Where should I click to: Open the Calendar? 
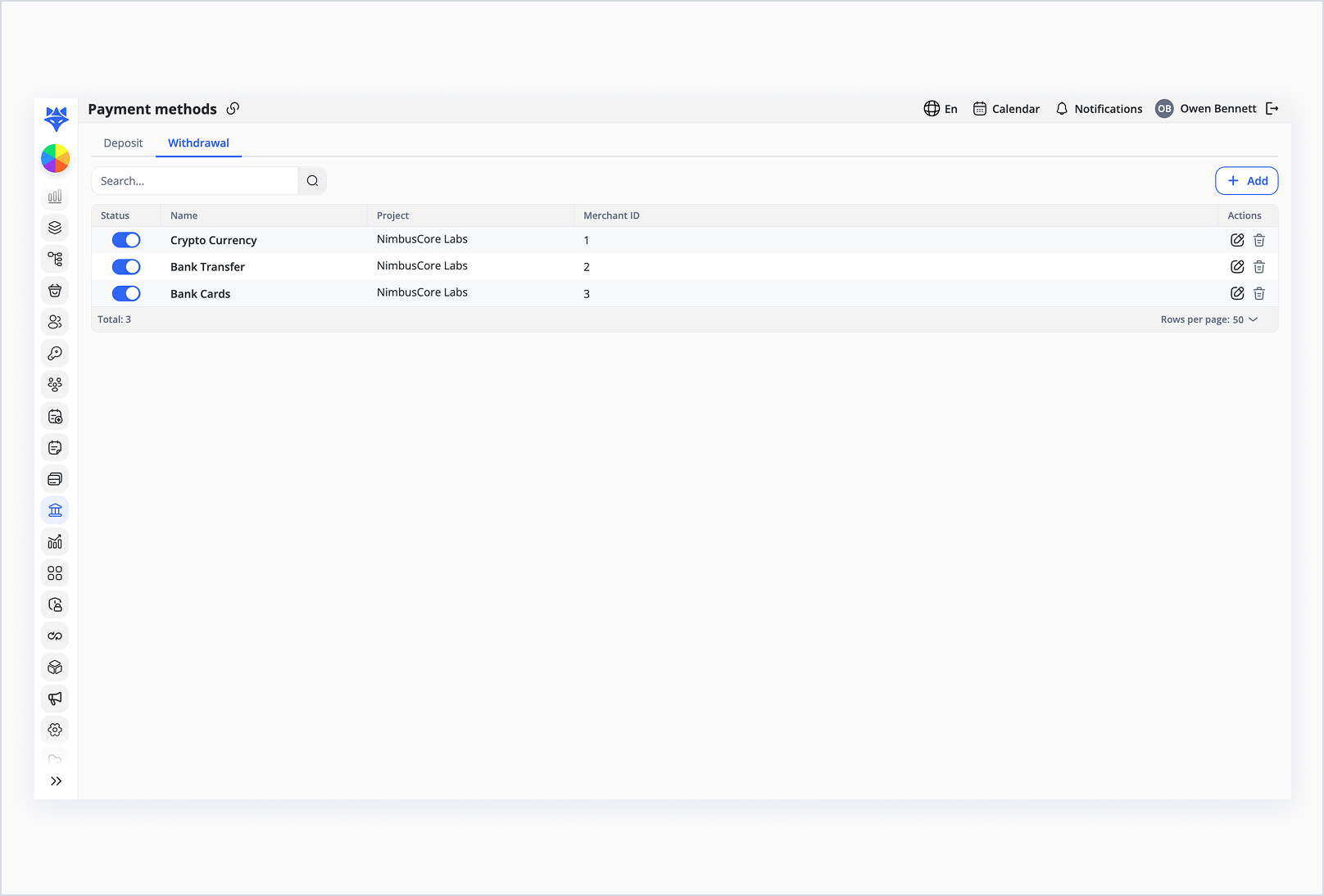(1006, 108)
